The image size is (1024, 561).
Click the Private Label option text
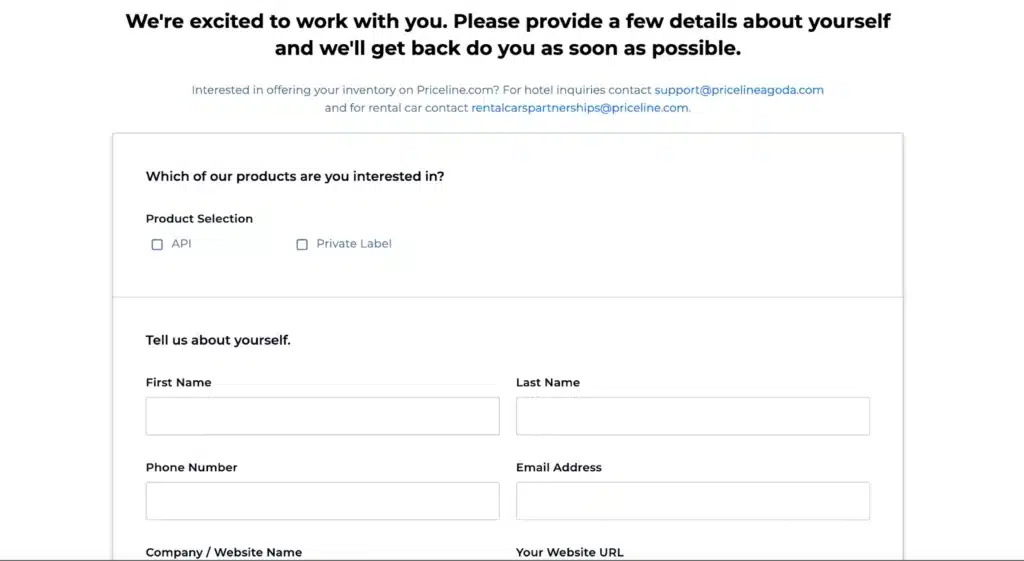354,244
